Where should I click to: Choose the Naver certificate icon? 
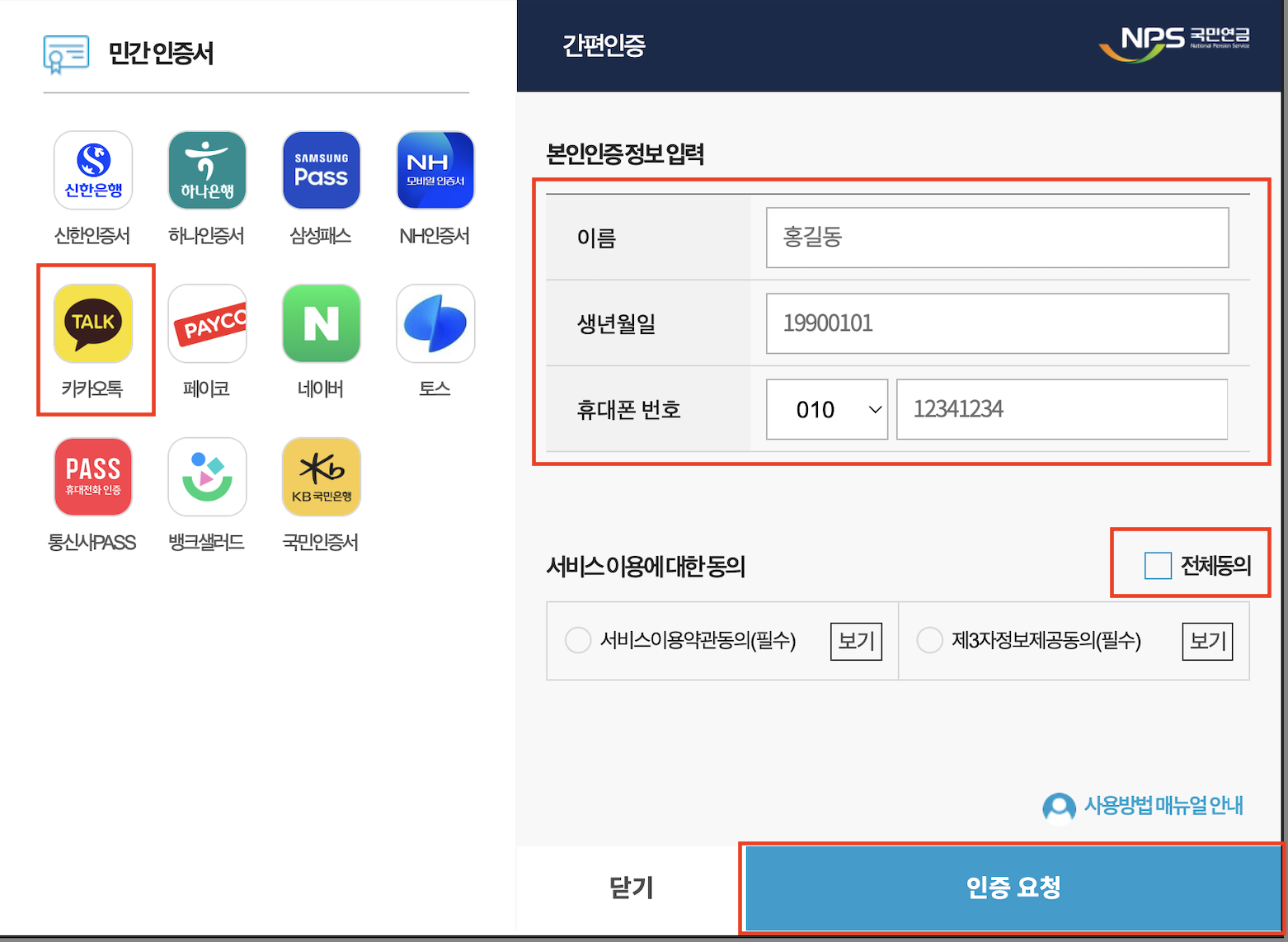coord(321,323)
